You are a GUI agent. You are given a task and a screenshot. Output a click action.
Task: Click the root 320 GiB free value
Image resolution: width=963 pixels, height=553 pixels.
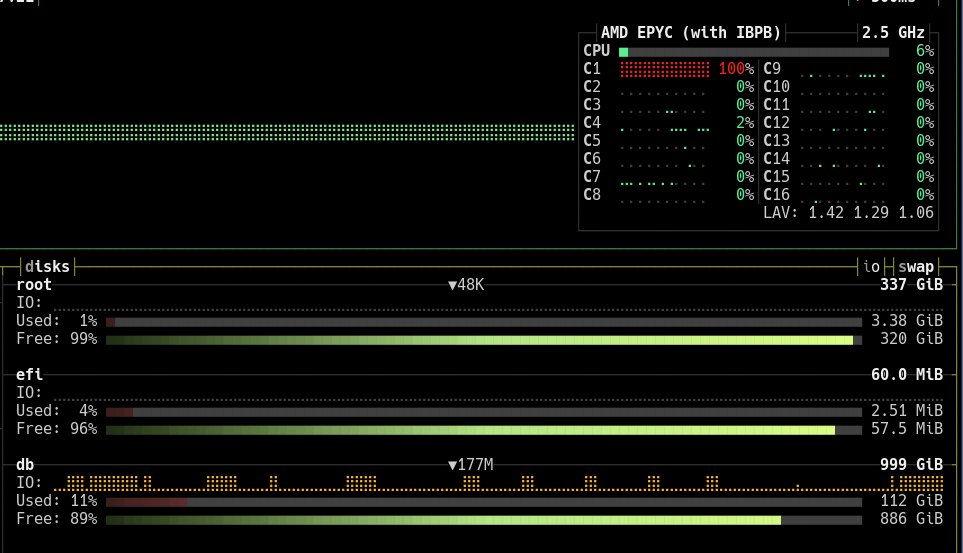pos(911,339)
